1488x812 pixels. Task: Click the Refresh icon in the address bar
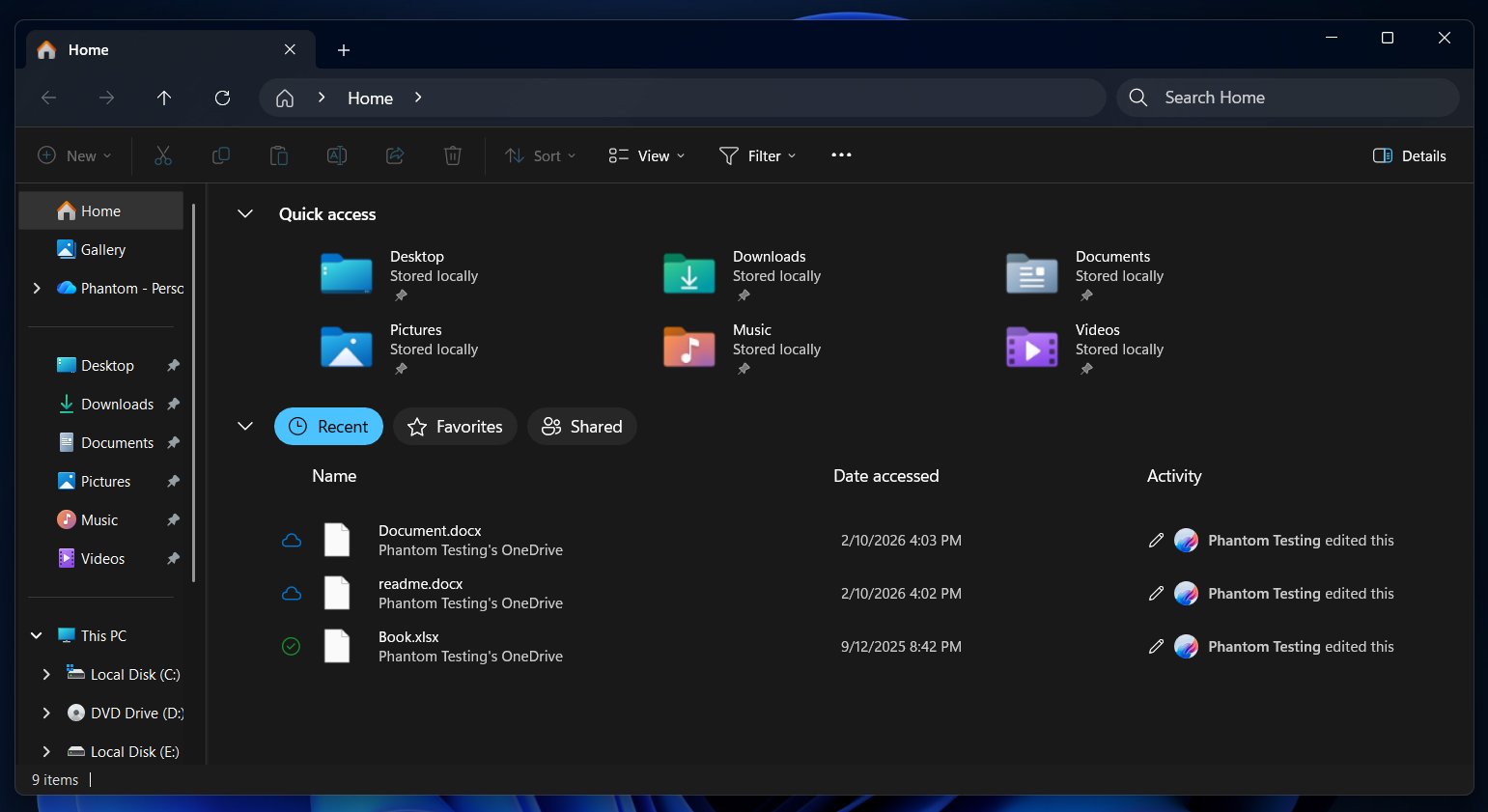coord(222,98)
